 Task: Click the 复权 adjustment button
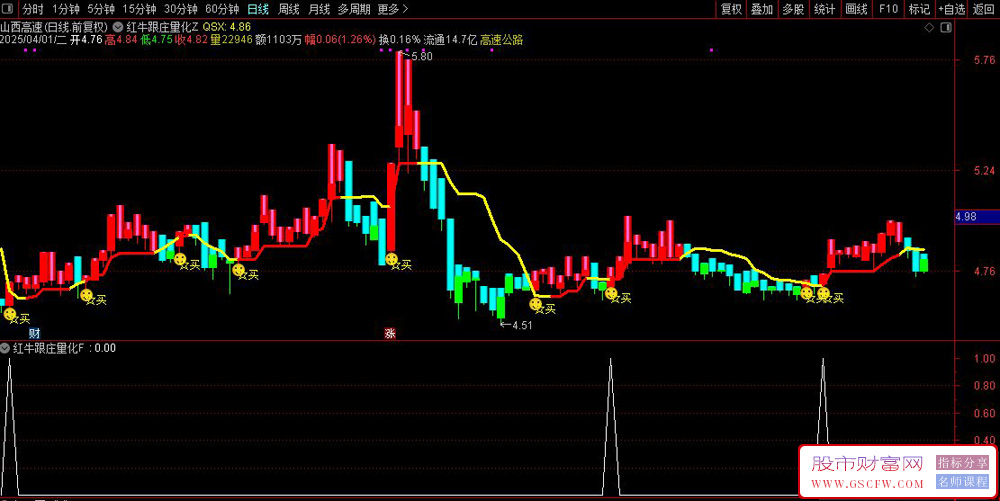coord(731,9)
